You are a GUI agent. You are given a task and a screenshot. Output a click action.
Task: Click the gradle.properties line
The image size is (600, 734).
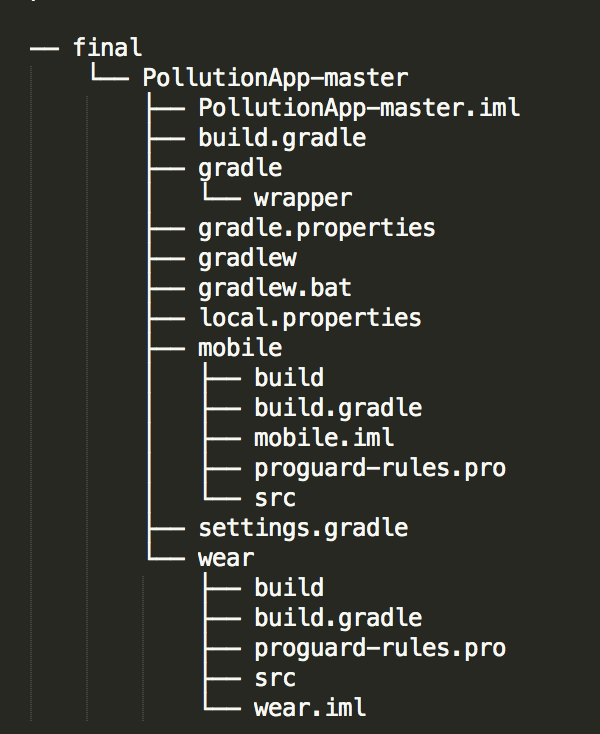[x=317, y=228]
